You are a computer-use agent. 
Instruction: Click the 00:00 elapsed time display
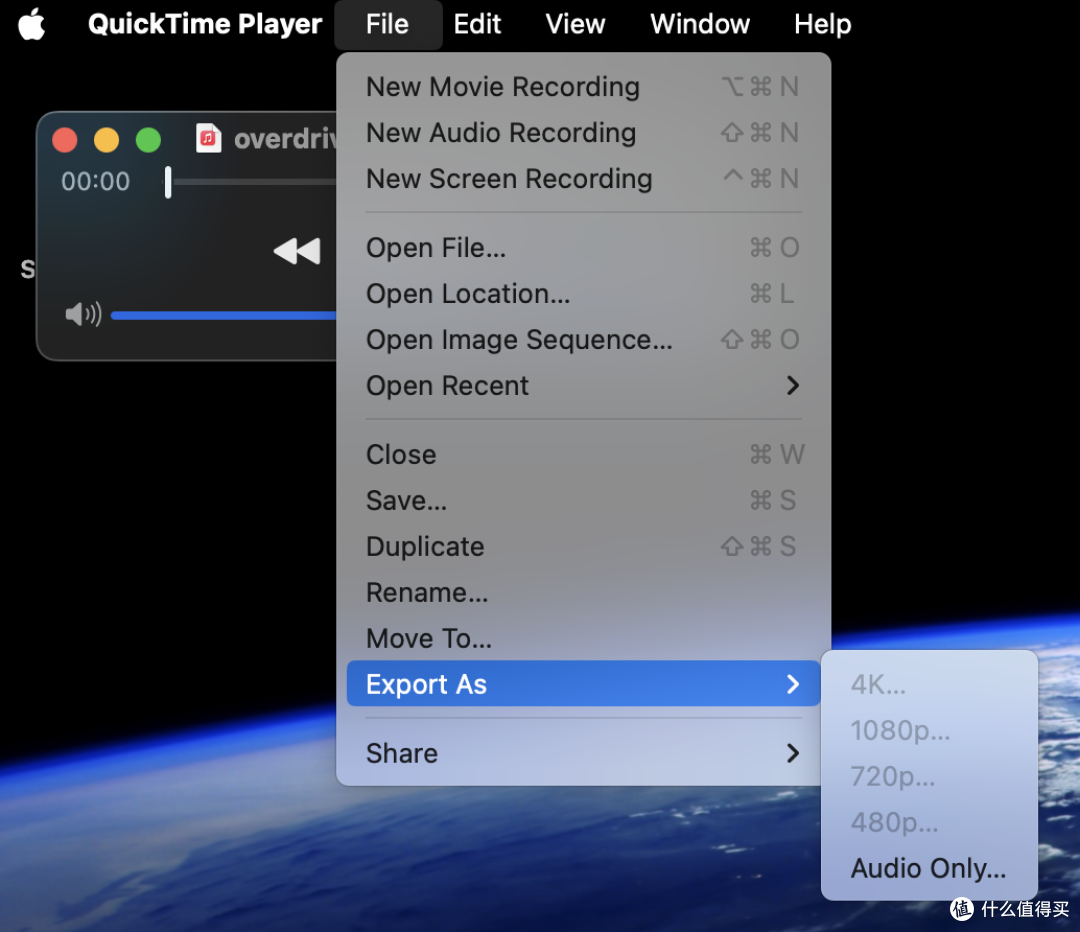(x=95, y=182)
